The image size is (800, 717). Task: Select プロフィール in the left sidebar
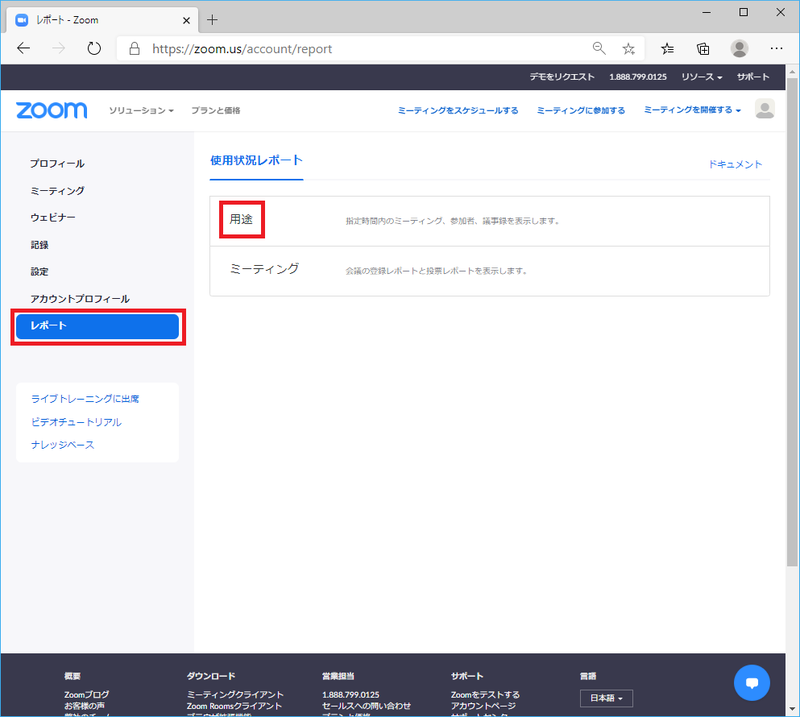click(x=57, y=164)
